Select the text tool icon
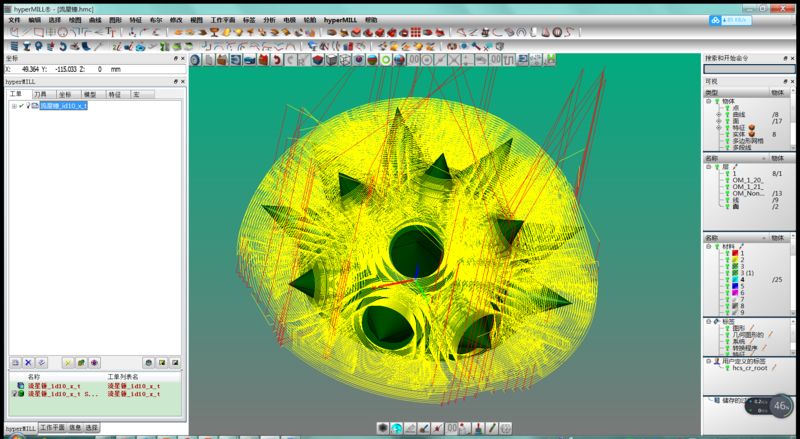Viewport: 800px width, 439px height. 111,32
